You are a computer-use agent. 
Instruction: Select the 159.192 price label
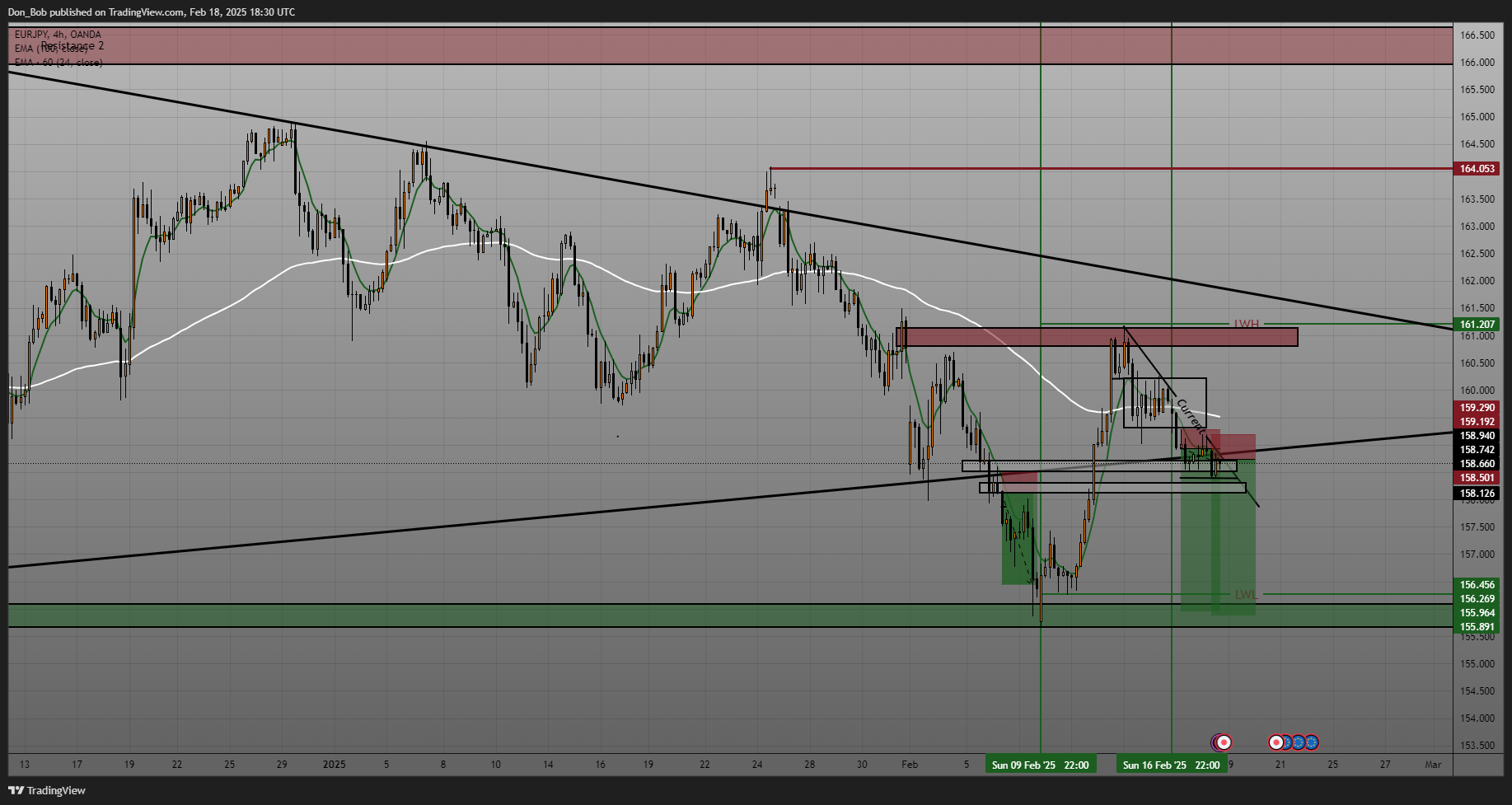[1477, 422]
